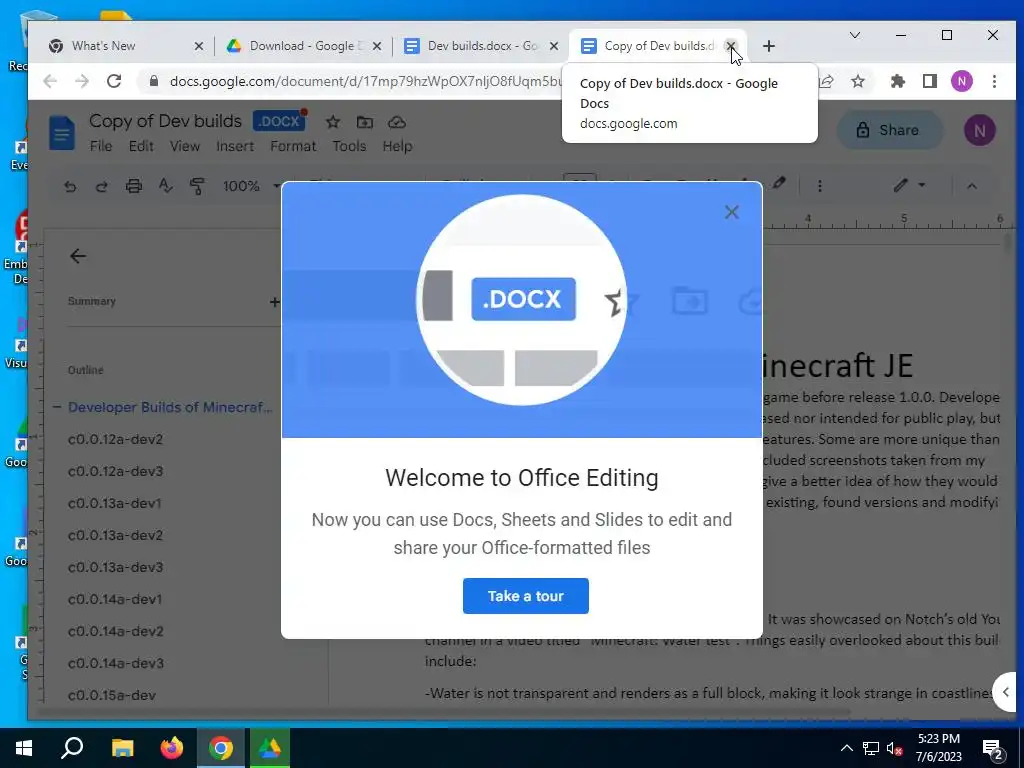Open the Edit menu
The image size is (1024, 768).
(141, 146)
